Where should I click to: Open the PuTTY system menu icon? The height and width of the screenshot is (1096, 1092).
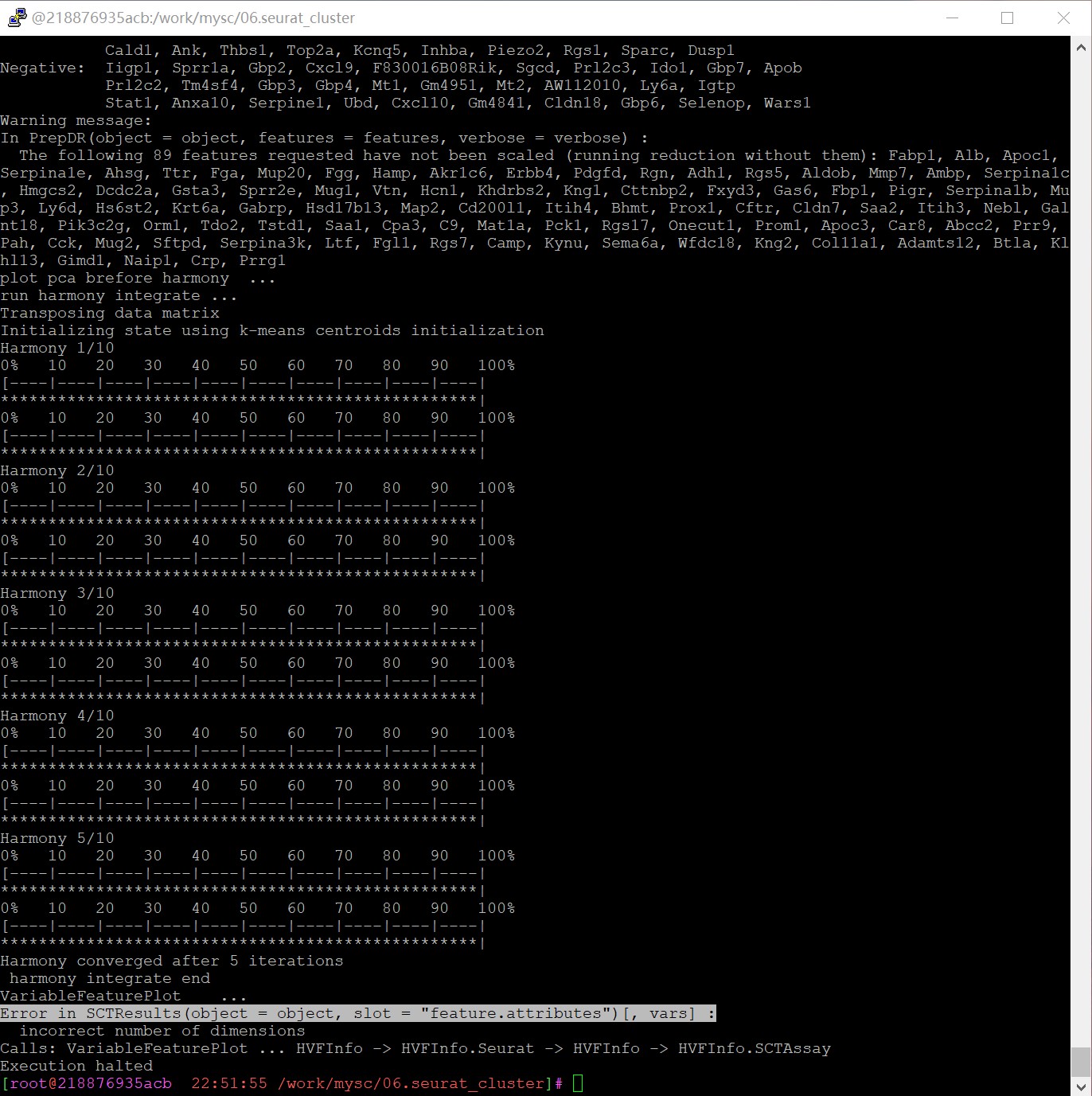coord(17,18)
